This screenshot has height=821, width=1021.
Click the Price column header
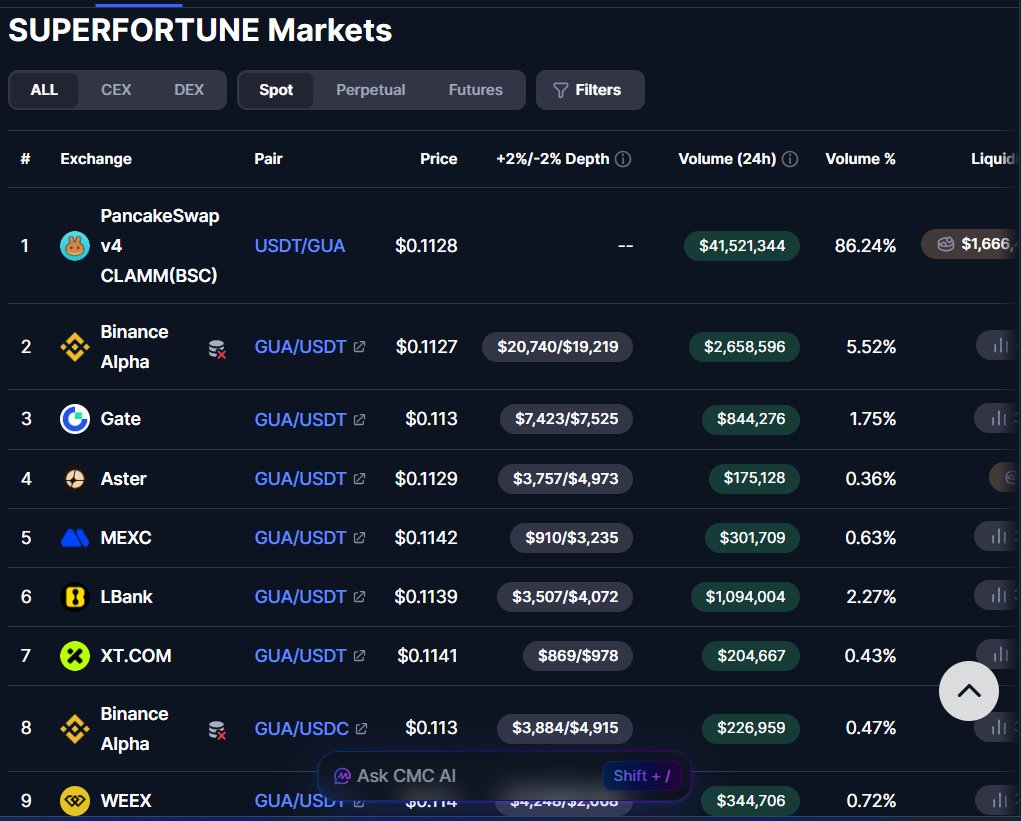coord(438,159)
